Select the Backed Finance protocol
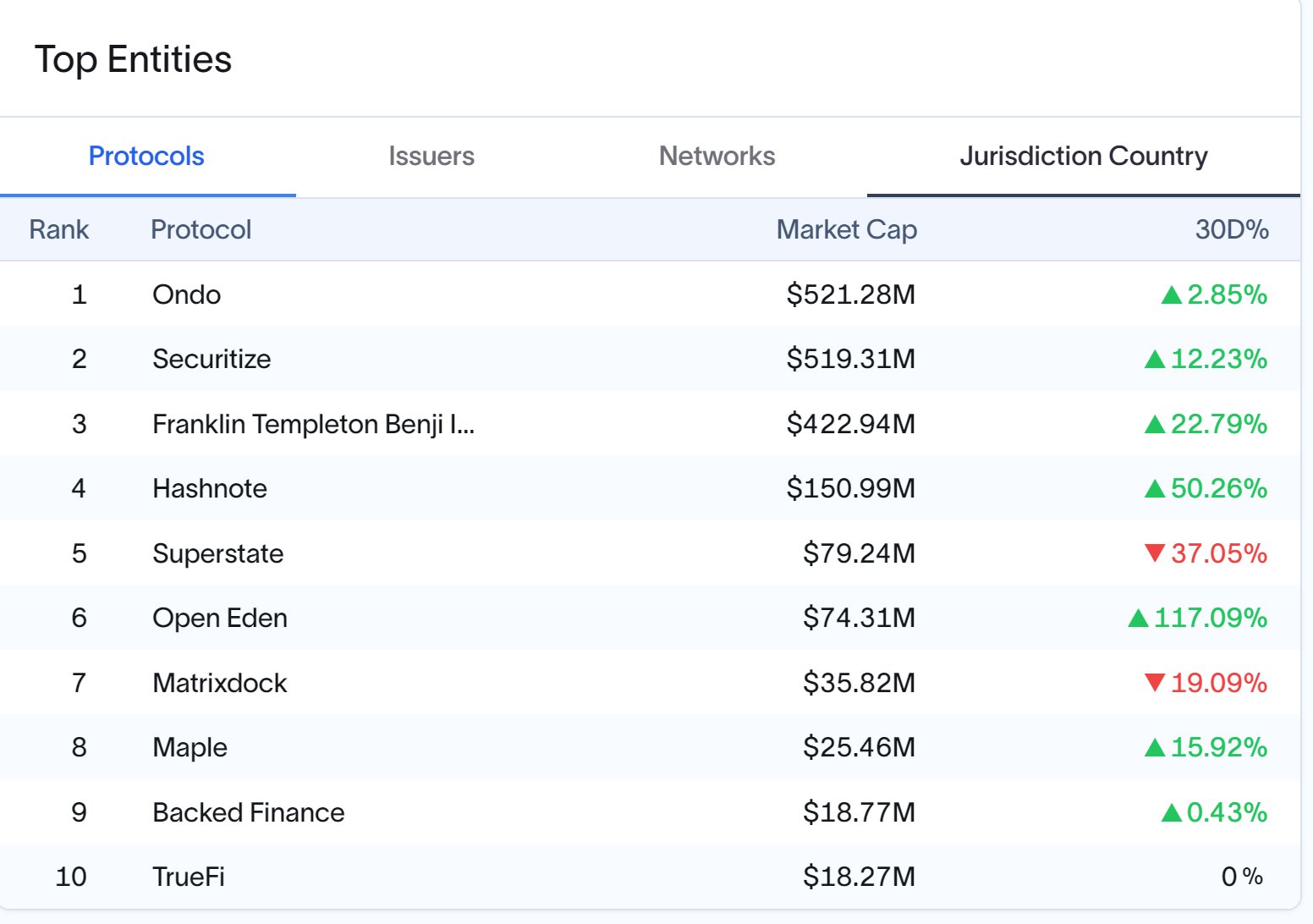Viewport: 1313px width, 924px height. pos(249,812)
